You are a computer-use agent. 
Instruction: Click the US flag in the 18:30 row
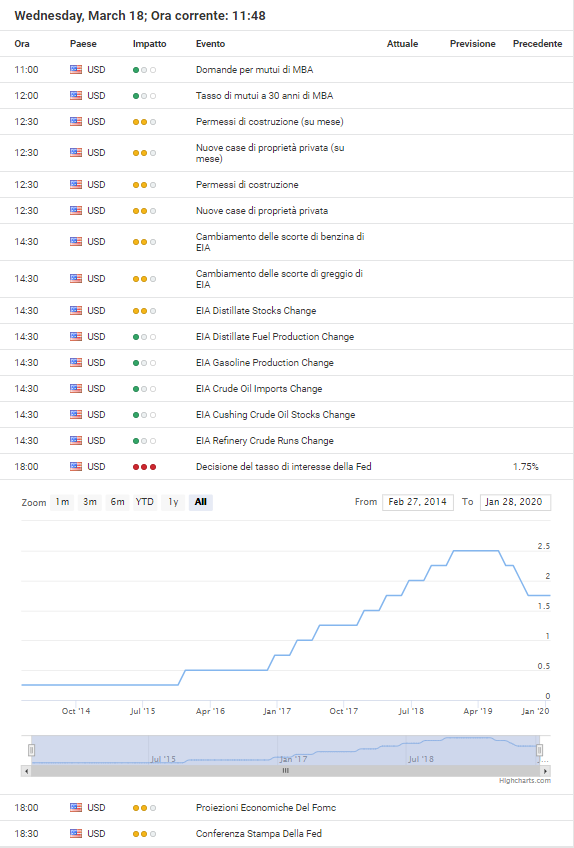[x=76, y=833]
